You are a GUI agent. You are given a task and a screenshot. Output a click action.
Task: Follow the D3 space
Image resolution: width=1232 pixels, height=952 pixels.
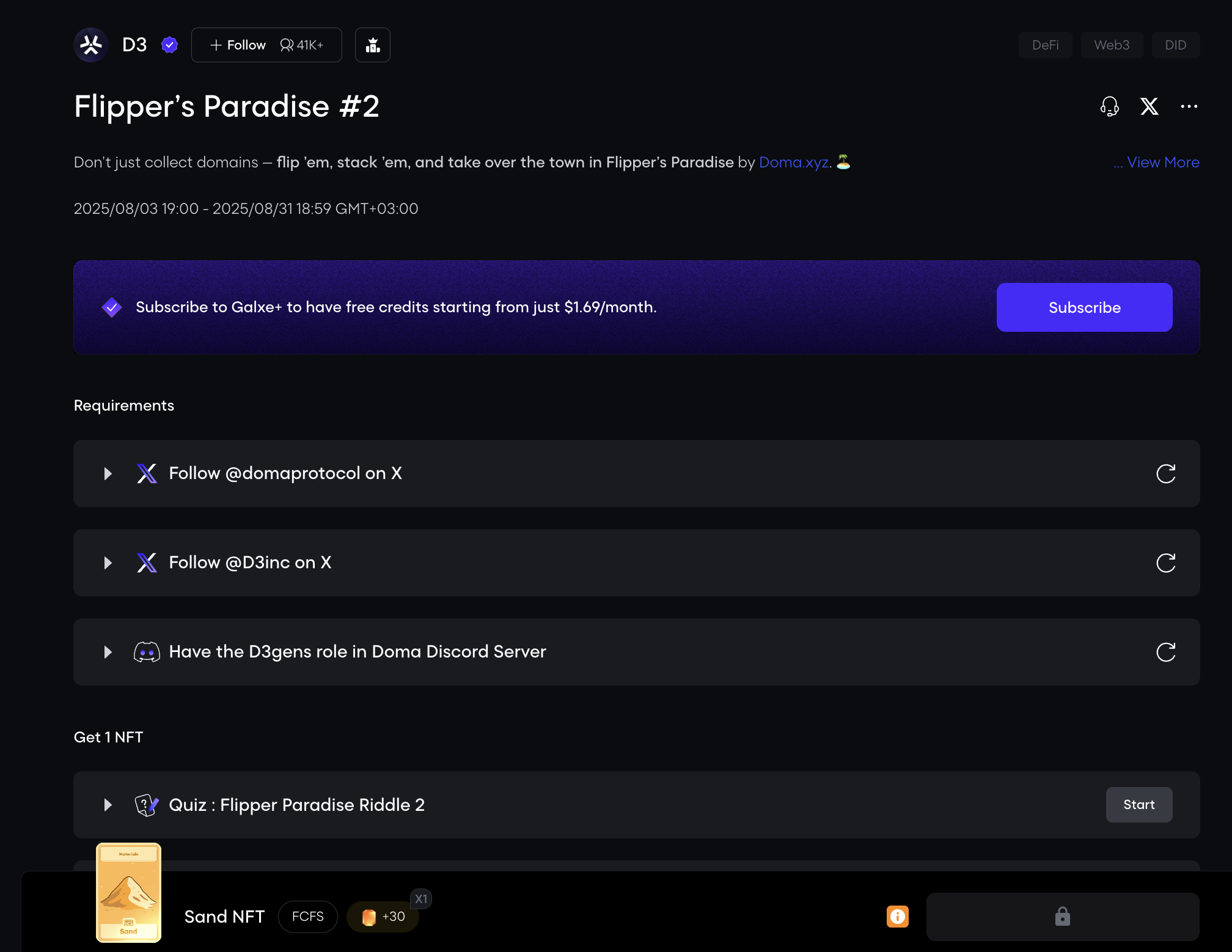pos(238,45)
